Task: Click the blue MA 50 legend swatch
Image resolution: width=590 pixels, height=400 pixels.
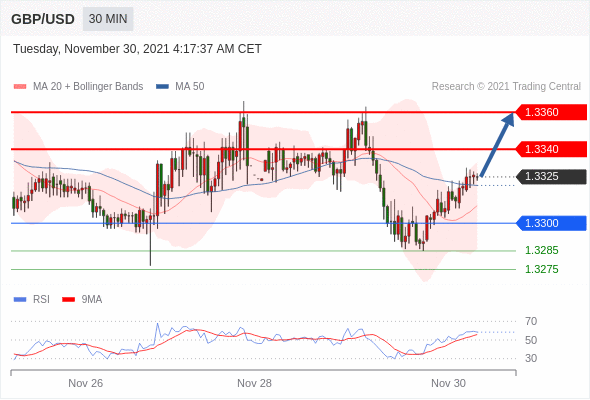Action: 162,87
